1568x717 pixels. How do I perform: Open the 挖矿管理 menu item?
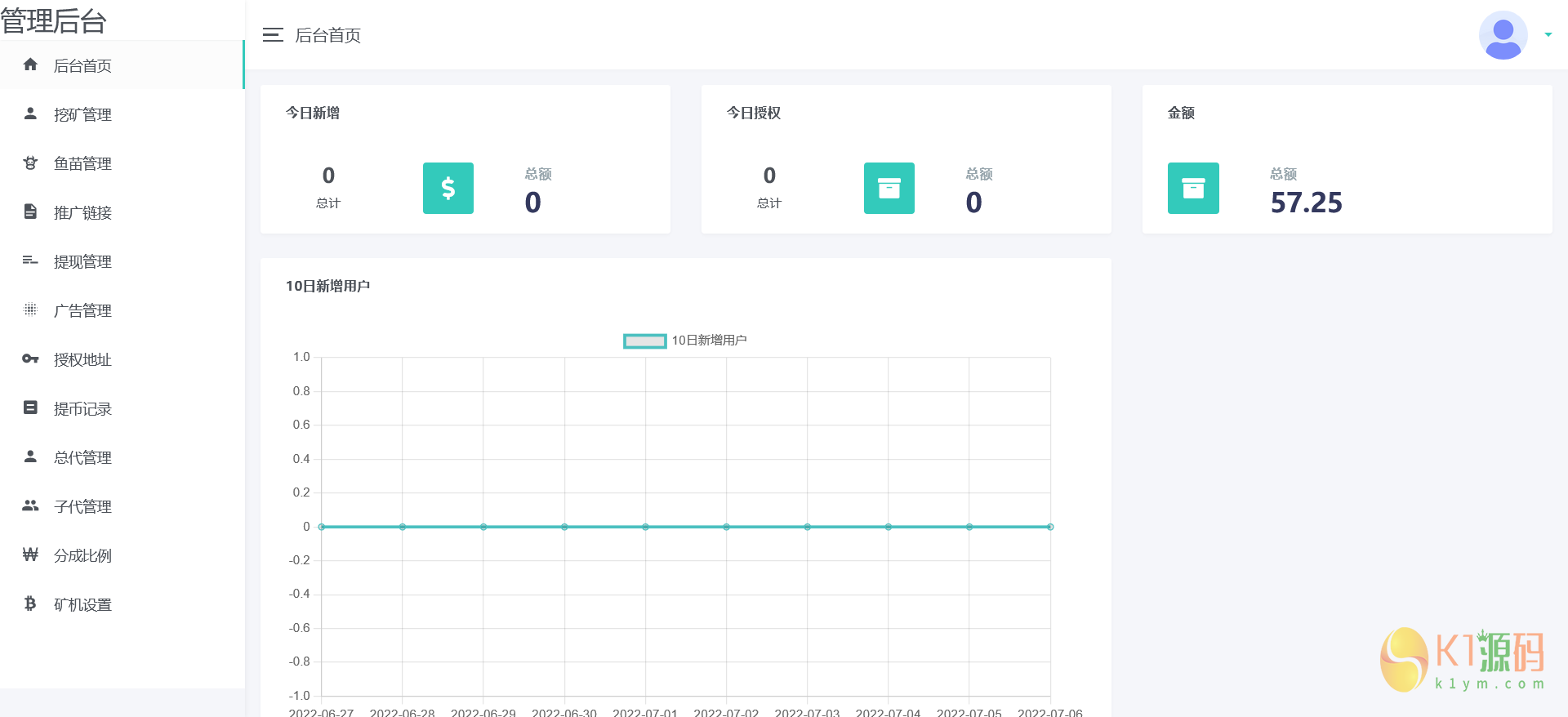coord(82,114)
